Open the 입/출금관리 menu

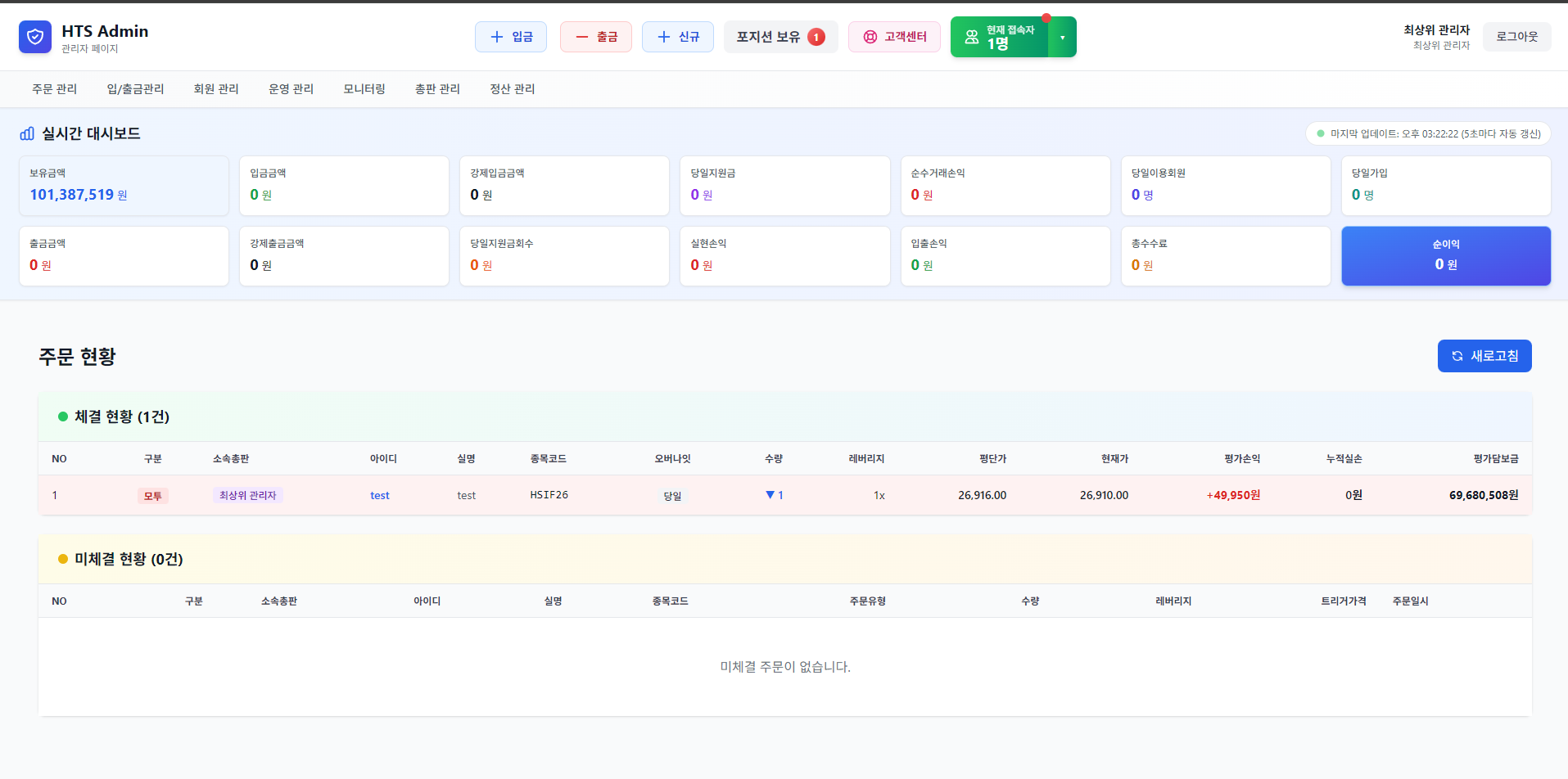pos(135,88)
